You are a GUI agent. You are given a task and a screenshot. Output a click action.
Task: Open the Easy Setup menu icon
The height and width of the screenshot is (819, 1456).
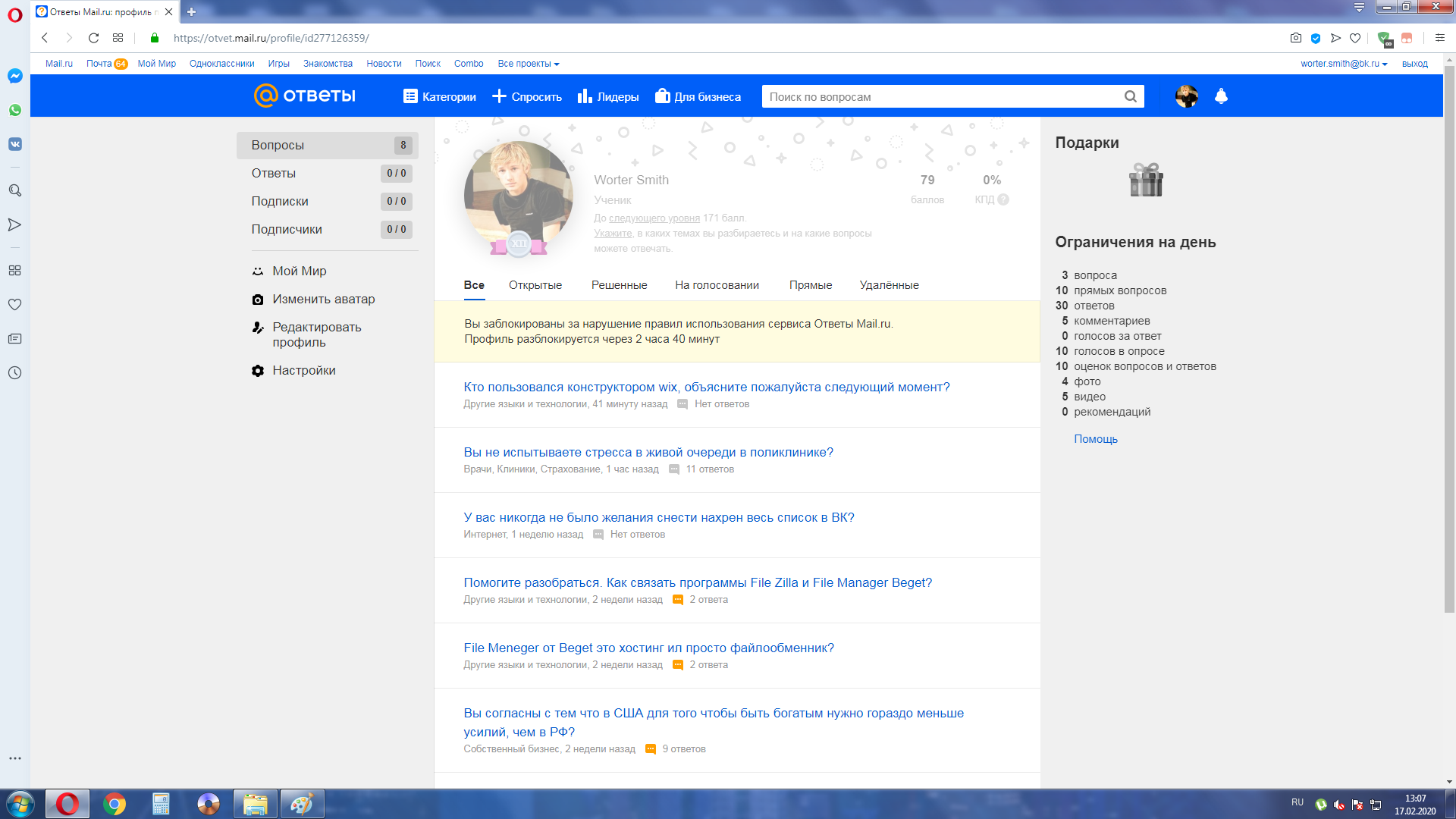point(1440,38)
